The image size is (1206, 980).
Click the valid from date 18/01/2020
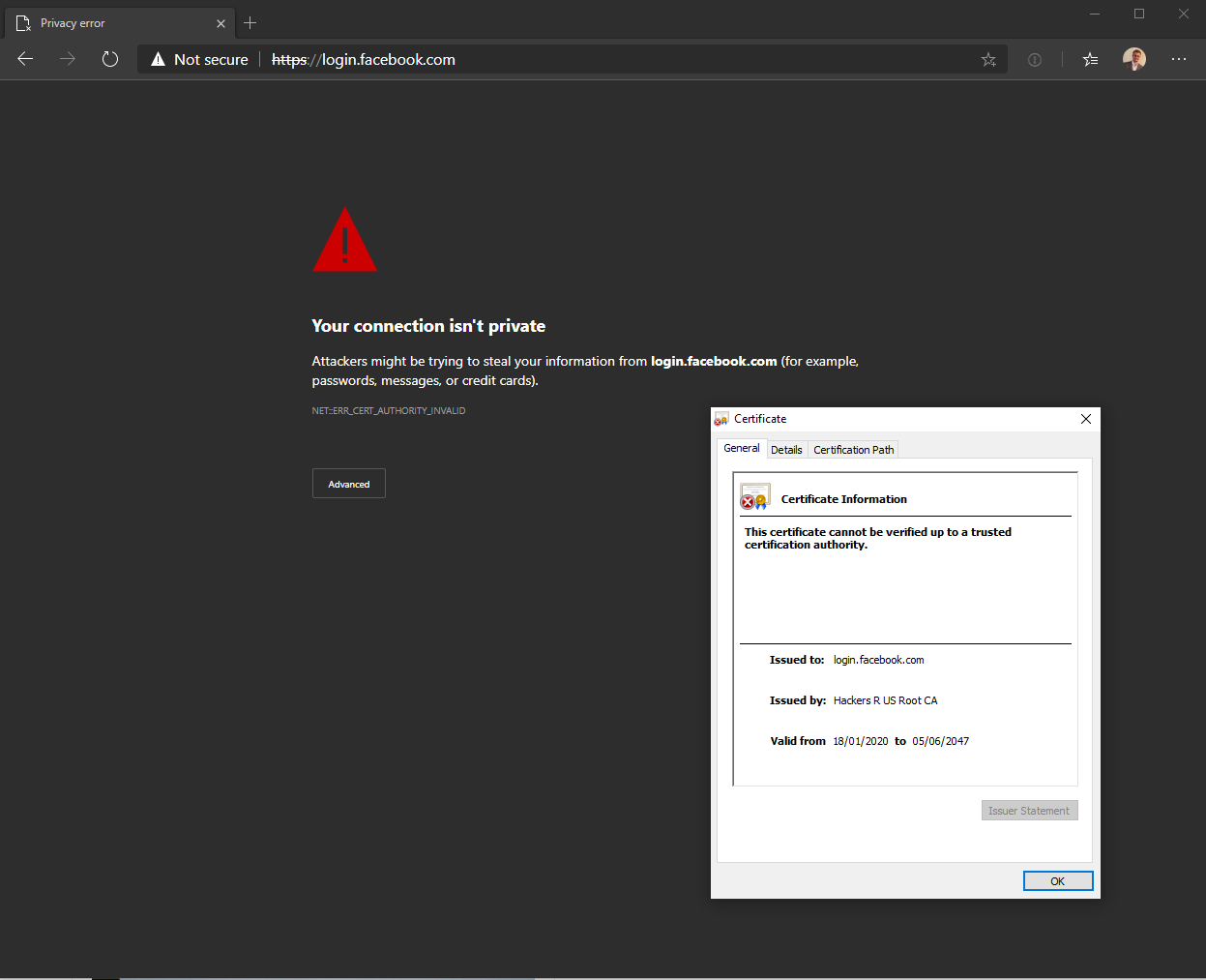pos(861,741)
